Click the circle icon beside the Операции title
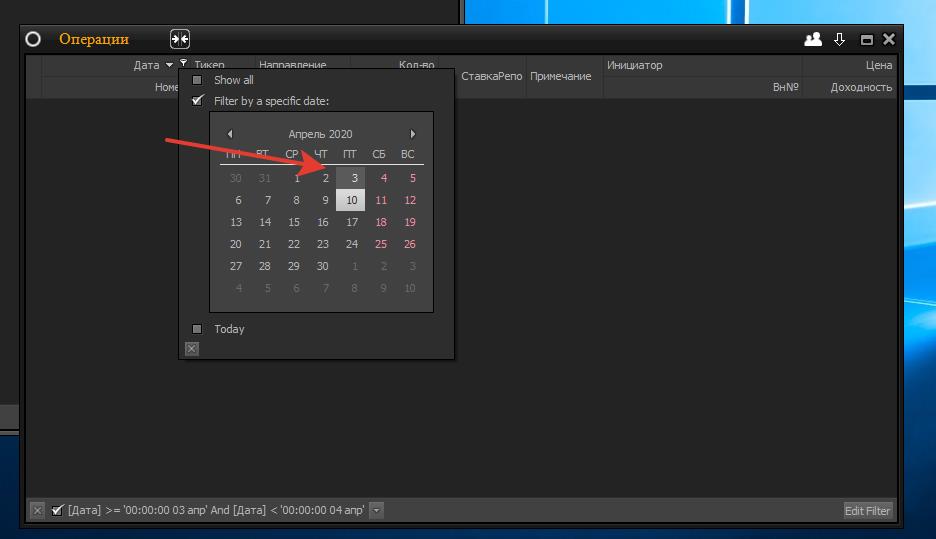 33,39
